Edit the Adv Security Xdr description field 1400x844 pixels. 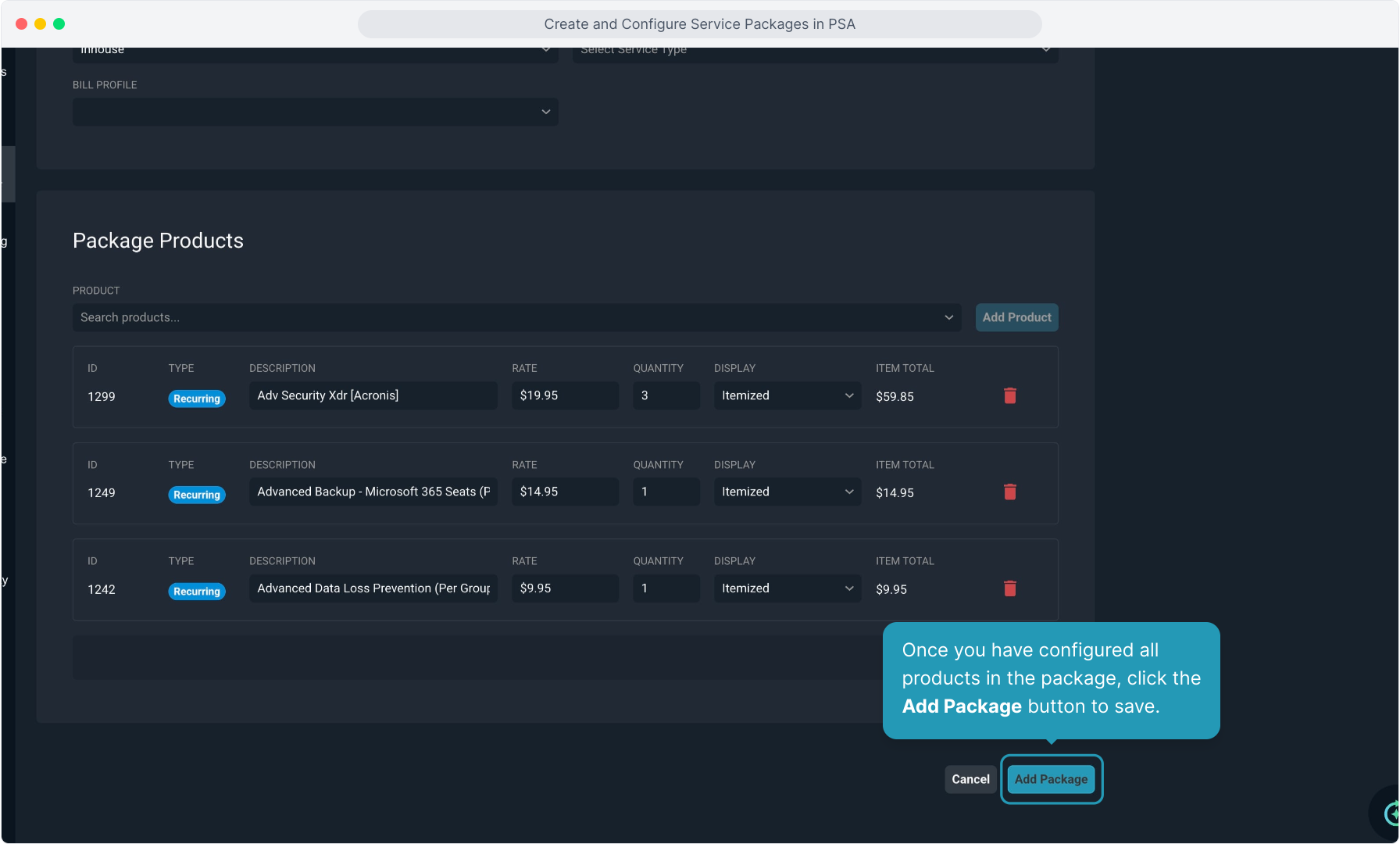tap(373, 395)
